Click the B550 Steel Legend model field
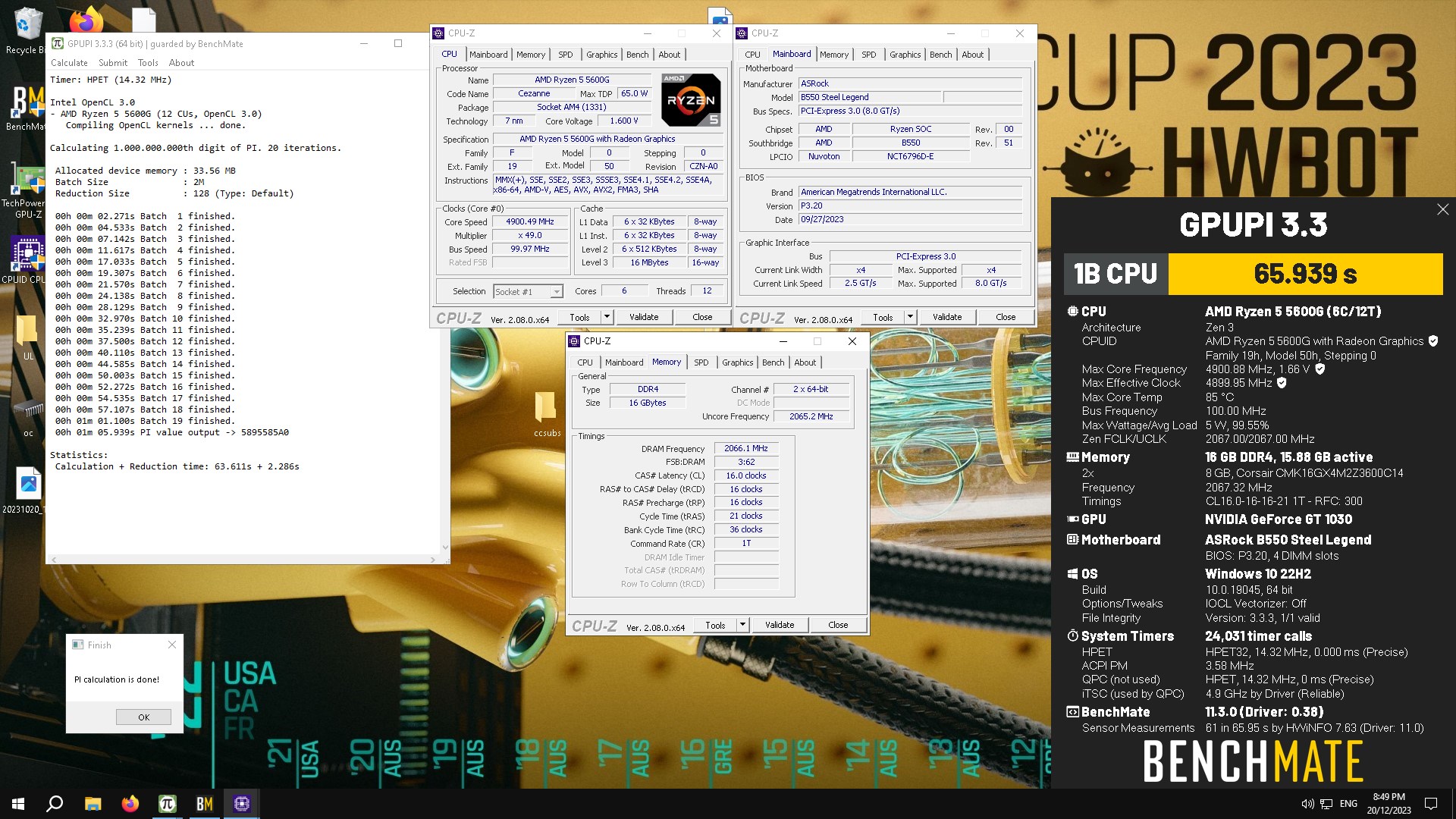The height and width of the screenshot is (819, 1456). 871,97
